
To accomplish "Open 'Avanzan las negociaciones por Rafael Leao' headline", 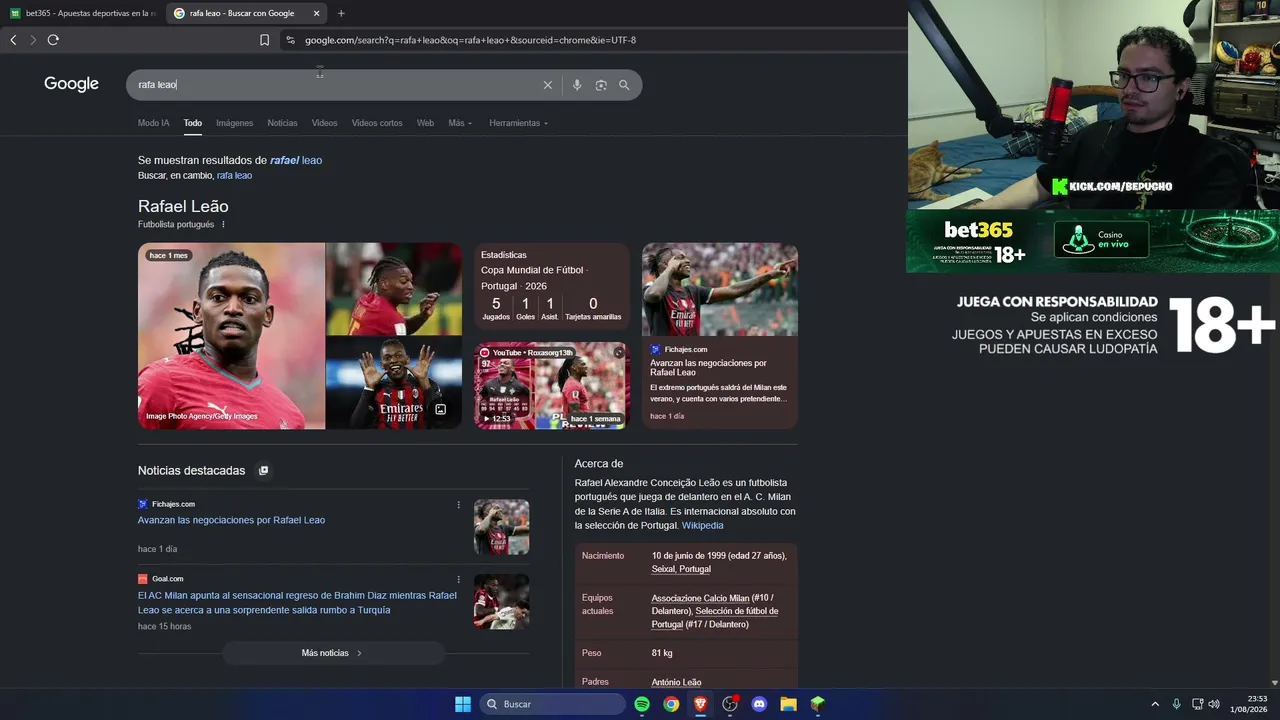I will pos(231,520).
